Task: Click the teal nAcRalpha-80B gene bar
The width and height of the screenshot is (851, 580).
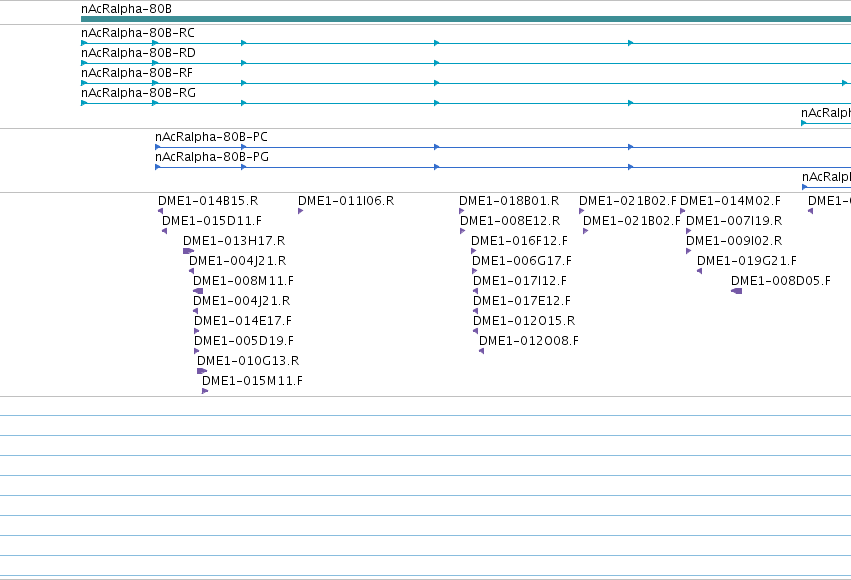Action: [466, 19]
